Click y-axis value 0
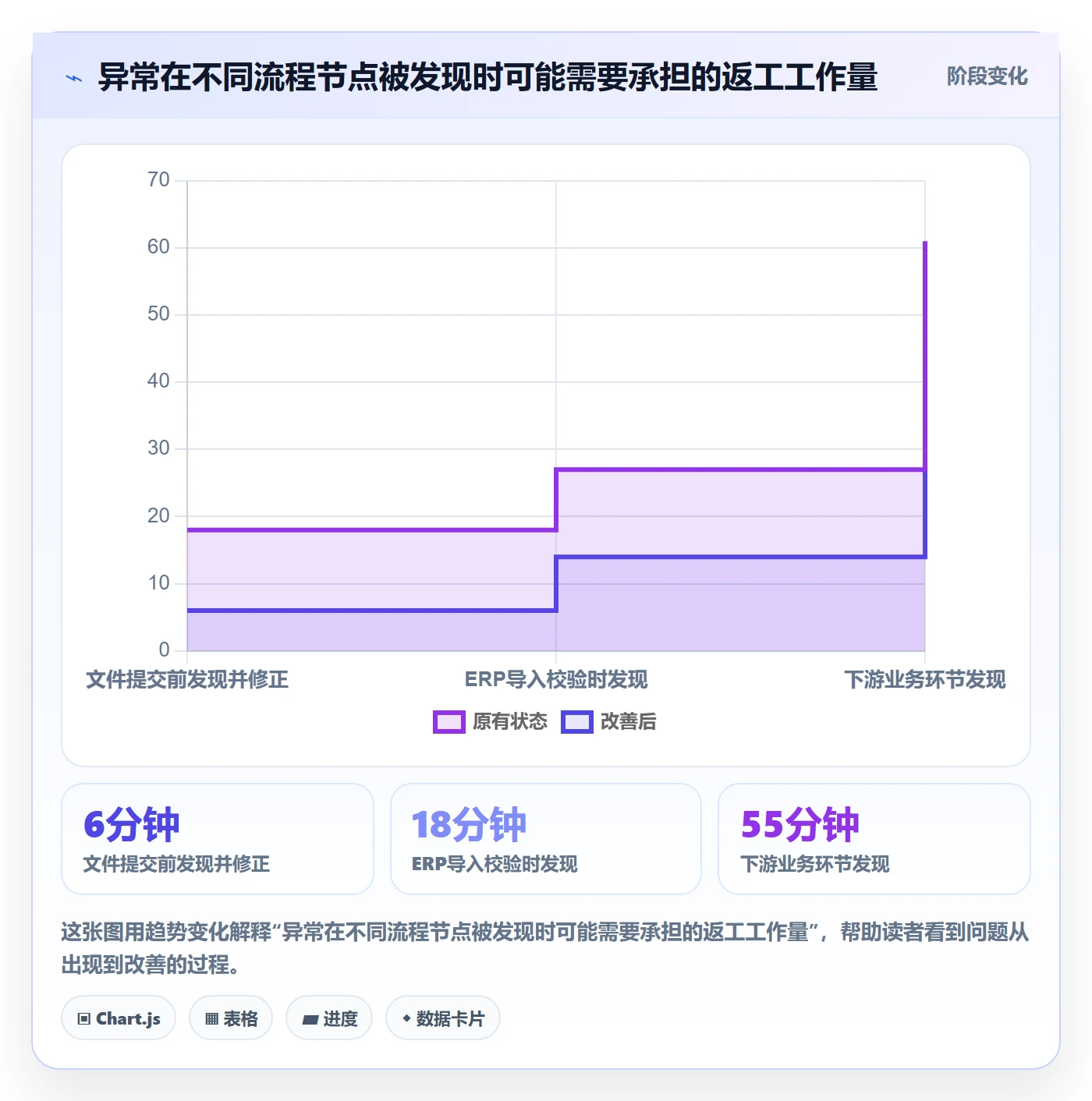The image size is (1092, 1101). [164, 650]
